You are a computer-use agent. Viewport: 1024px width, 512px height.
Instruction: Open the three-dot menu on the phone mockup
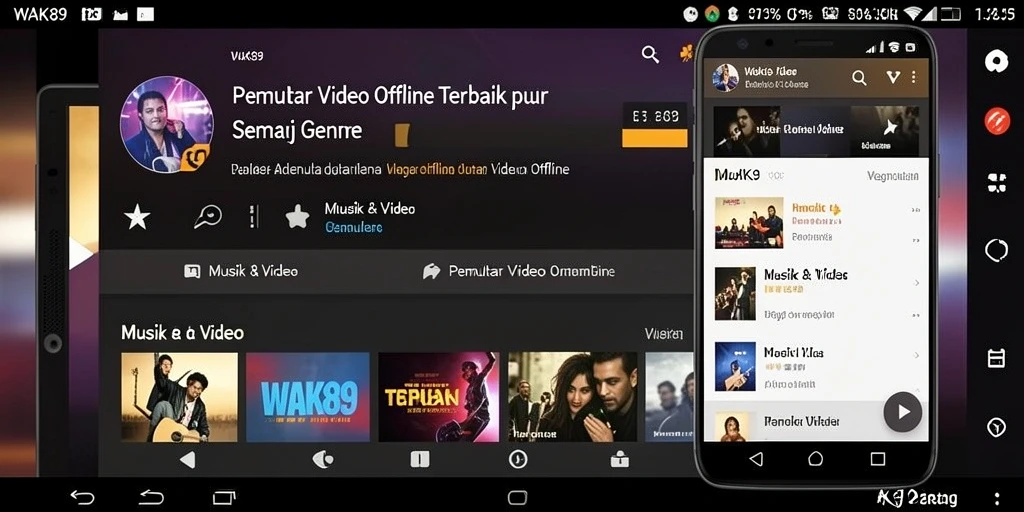click(914, 77)
